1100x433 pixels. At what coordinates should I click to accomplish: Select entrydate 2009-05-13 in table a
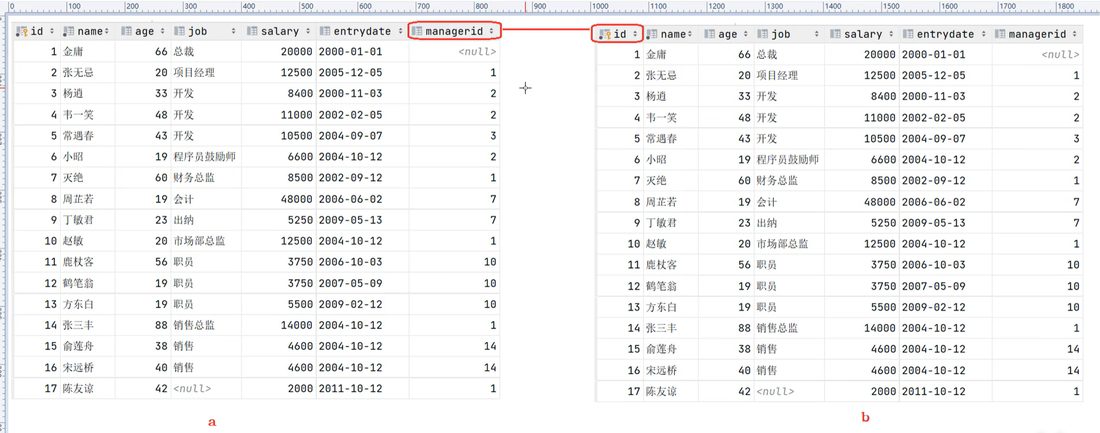coord(363,220)
